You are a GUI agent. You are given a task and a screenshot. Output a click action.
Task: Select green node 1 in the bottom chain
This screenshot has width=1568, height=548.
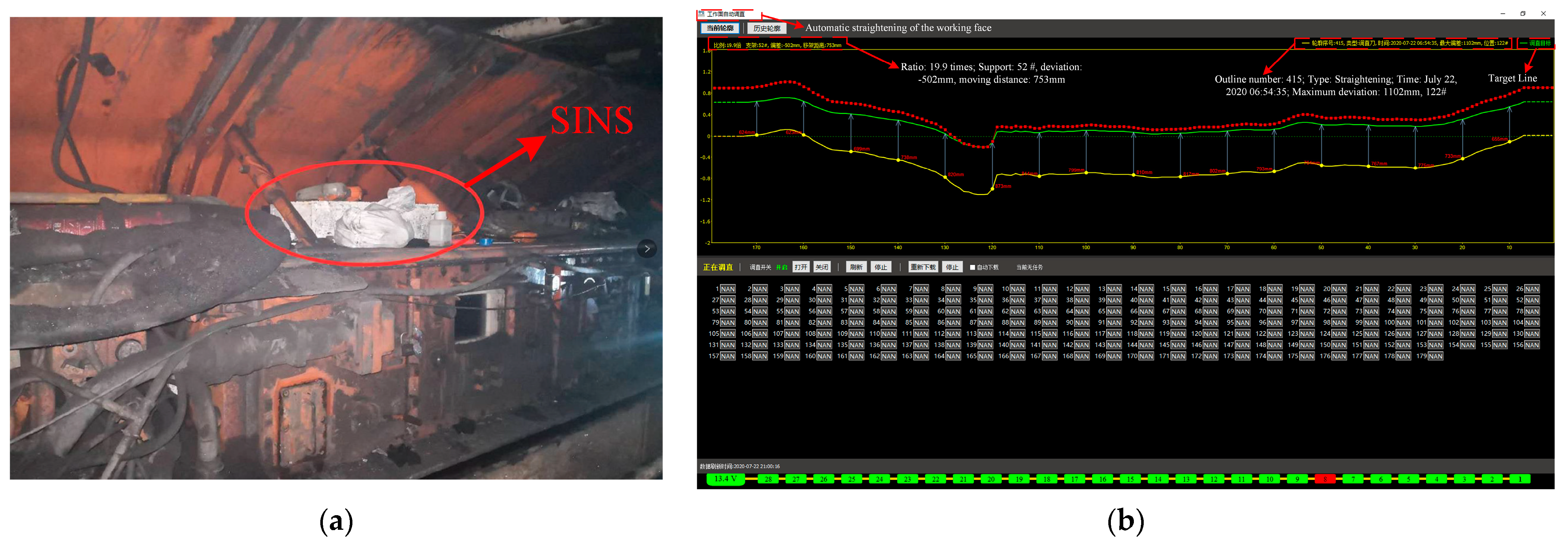pyautogui.click(x=1520, y=479)
